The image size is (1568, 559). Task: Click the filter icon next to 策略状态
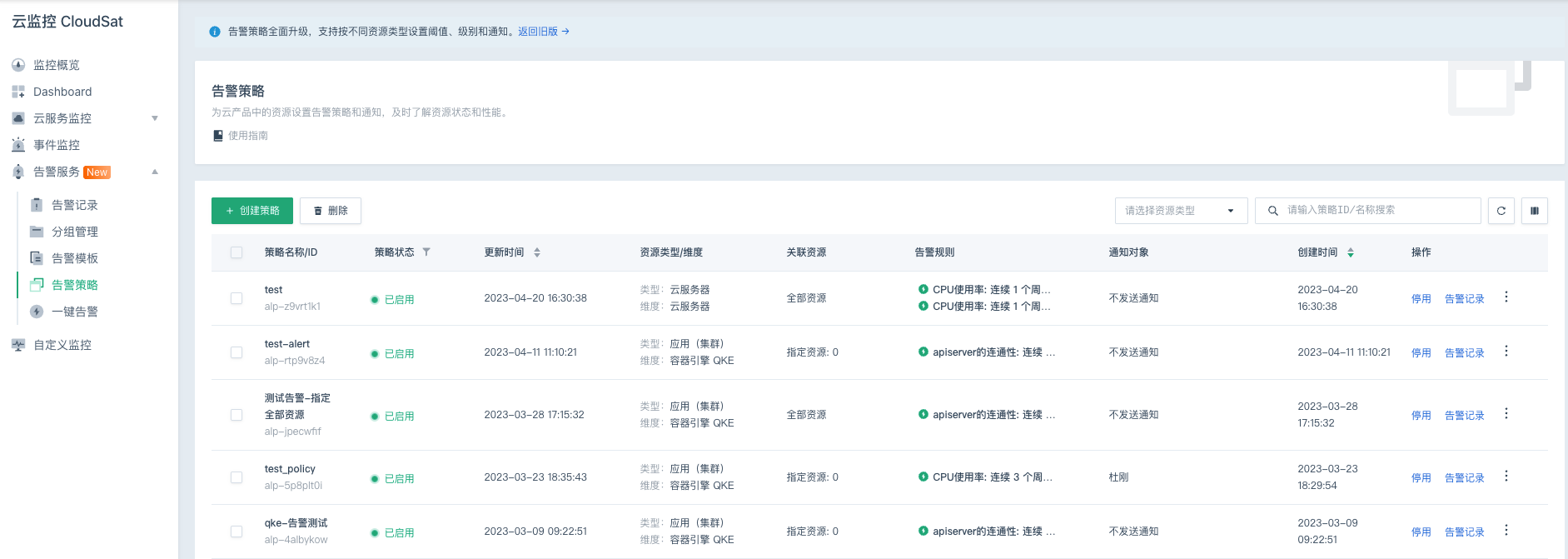[x=426, y=252]
